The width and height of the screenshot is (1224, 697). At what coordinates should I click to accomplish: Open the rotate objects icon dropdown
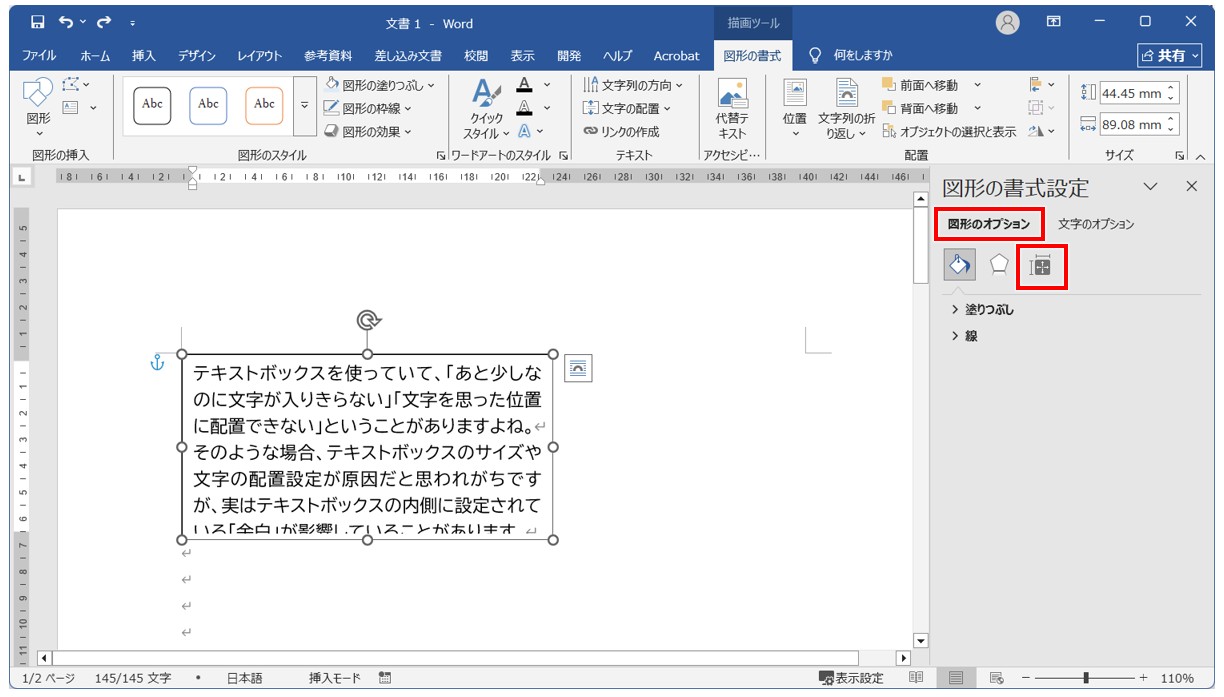coord(1041,131)
